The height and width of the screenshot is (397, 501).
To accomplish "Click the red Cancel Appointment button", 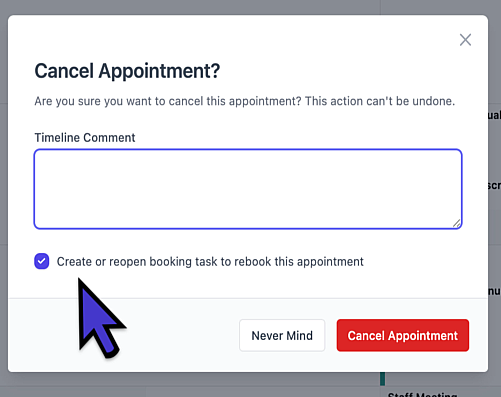I will point(403,335).
